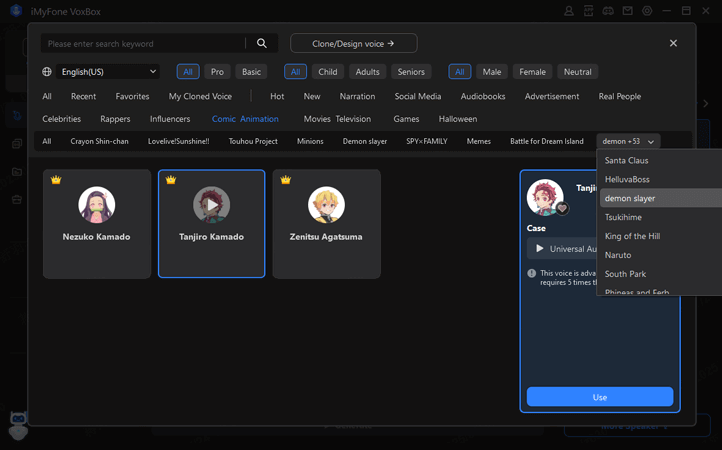Filter by Seniors age
Screen dimensions: 722x450
[x=411, y=72]
